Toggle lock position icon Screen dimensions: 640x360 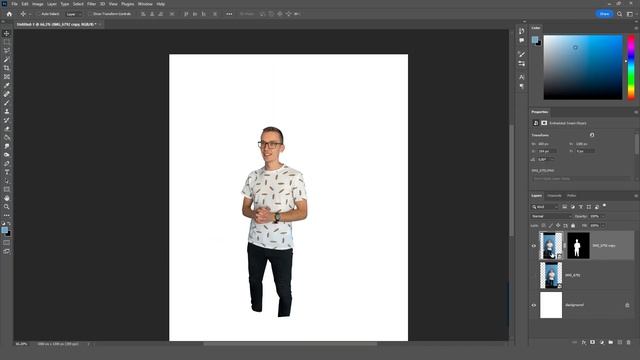click(x=558, y=225)
